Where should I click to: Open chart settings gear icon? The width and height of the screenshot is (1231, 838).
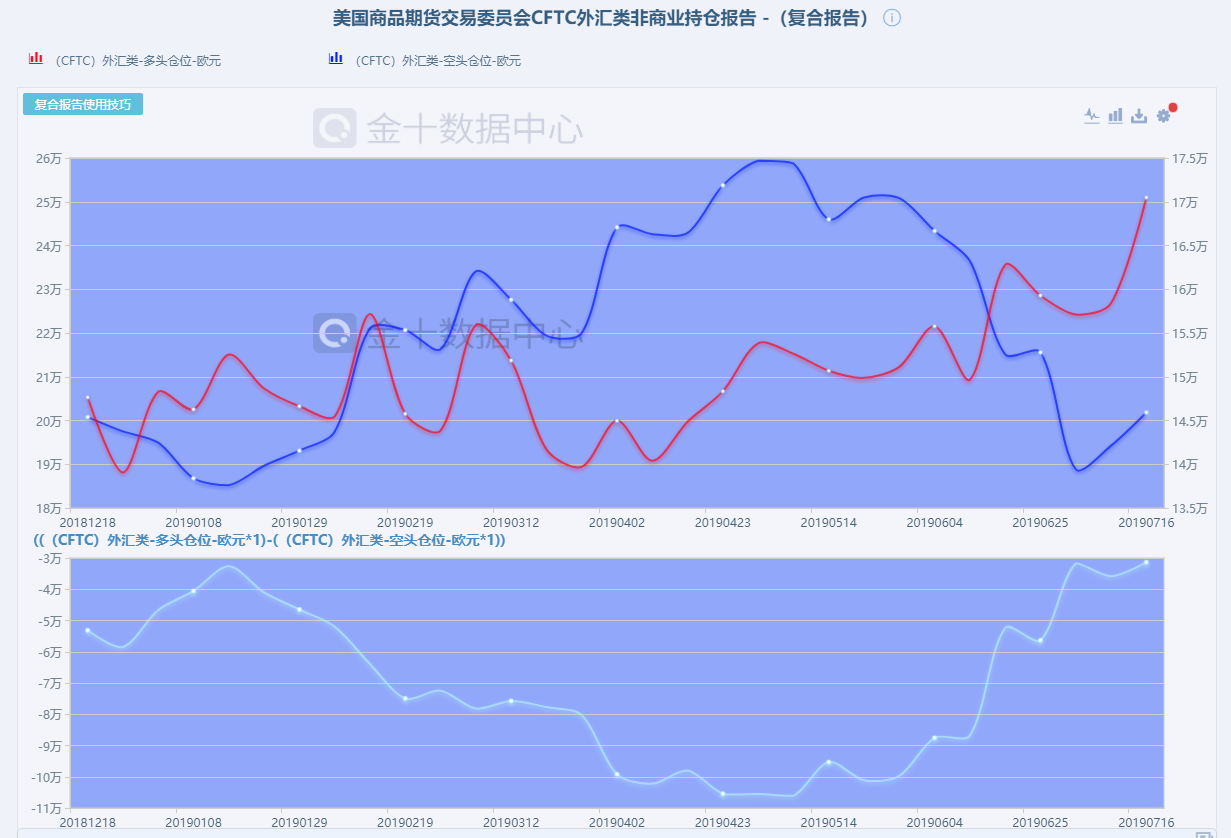click(1163, 116)
